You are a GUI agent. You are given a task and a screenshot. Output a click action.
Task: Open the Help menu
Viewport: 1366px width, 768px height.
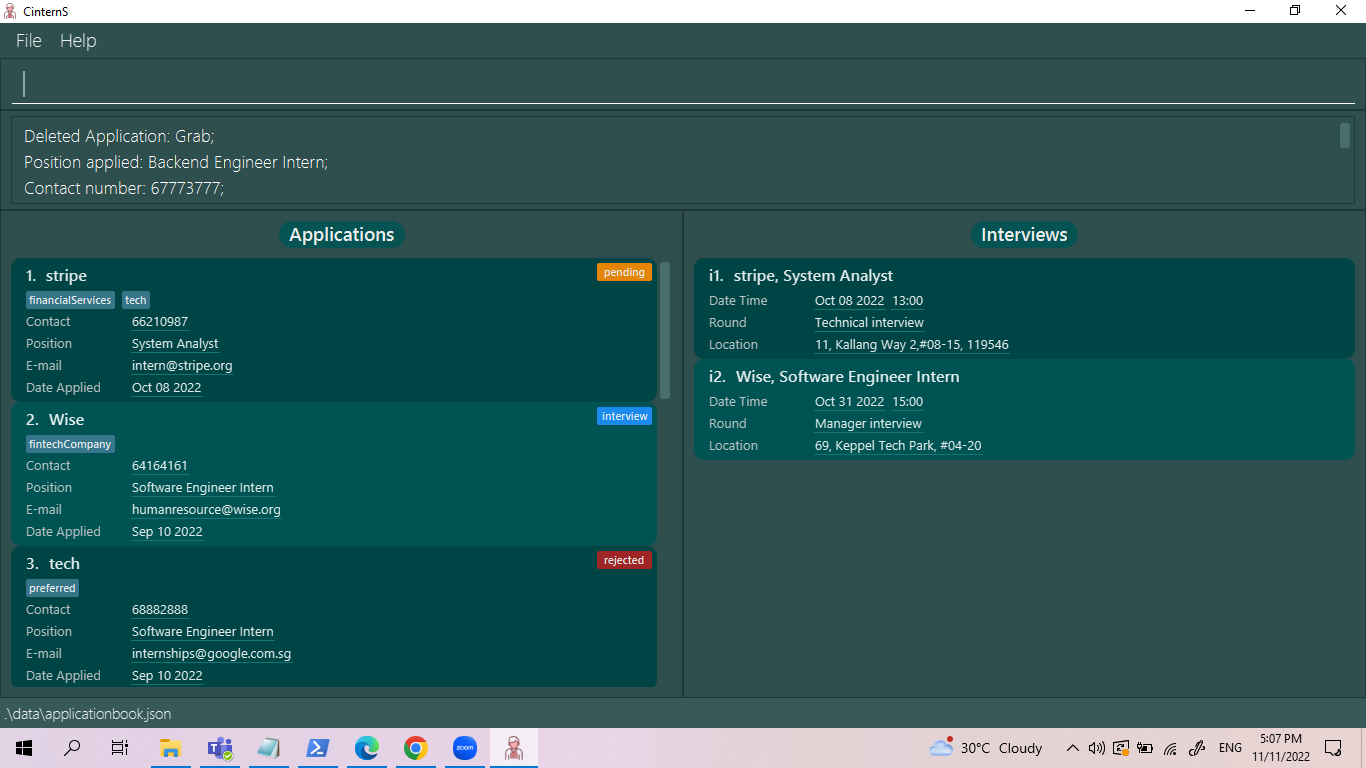click(x=78, y=41)
